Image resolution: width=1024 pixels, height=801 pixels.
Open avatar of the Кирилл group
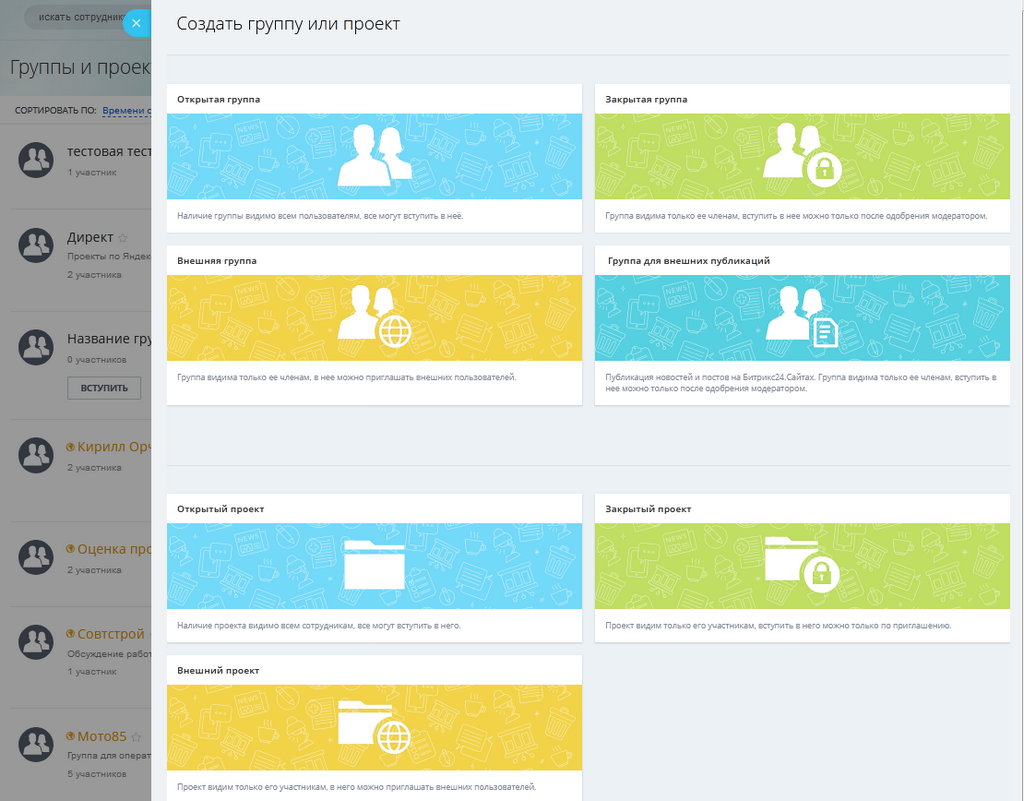tap(36, 455)
